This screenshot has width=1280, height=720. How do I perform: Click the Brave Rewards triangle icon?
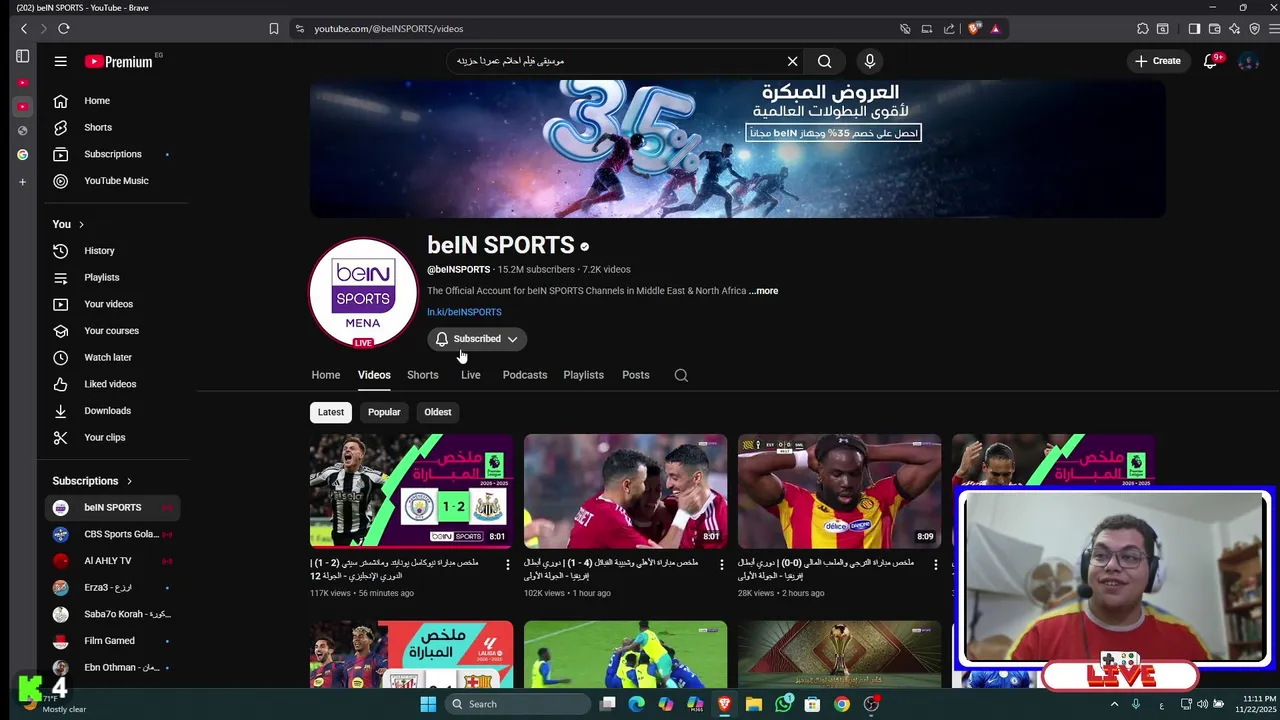(x=995, y=29)
